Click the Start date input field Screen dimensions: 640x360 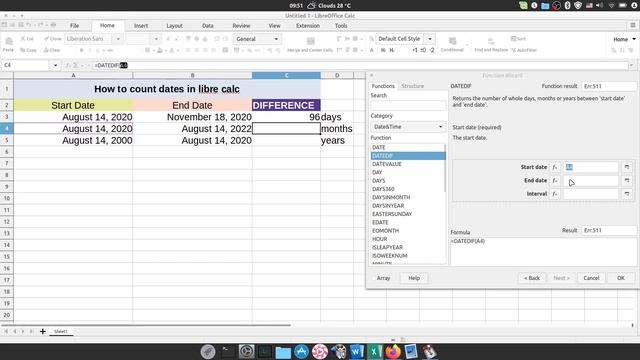click(591, 167)
